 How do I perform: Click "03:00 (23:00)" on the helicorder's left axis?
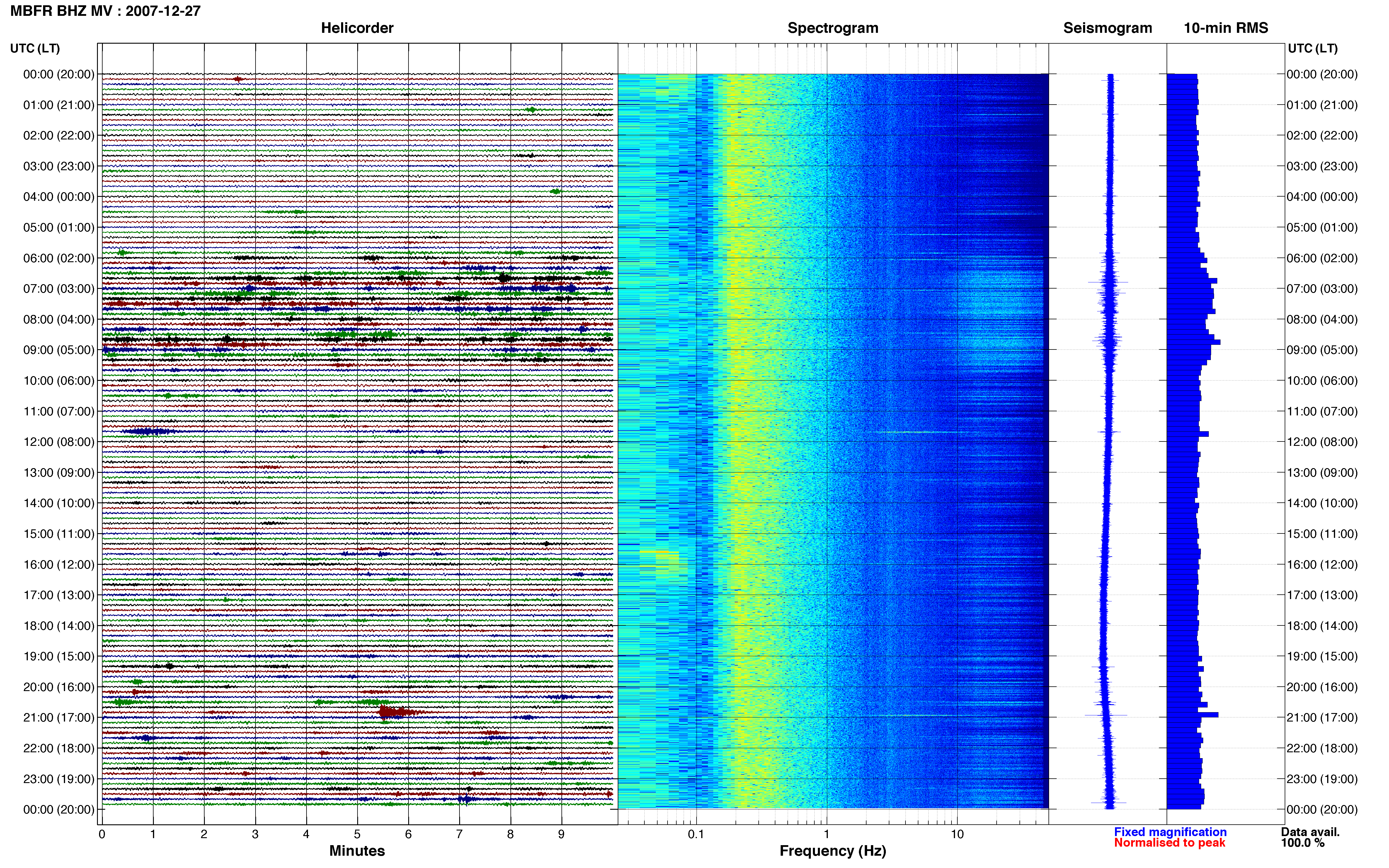(59, 166)
